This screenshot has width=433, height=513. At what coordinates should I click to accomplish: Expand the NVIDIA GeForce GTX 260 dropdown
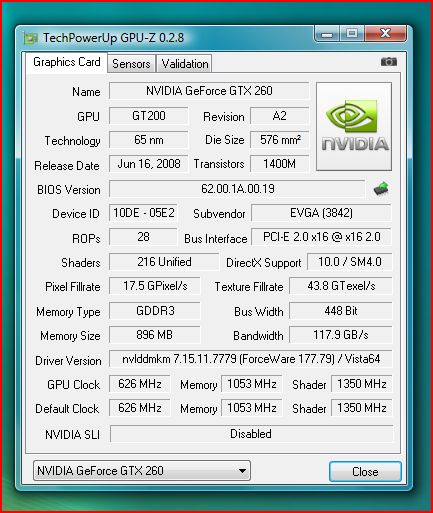pyautogui.click(x=142, y=470)
